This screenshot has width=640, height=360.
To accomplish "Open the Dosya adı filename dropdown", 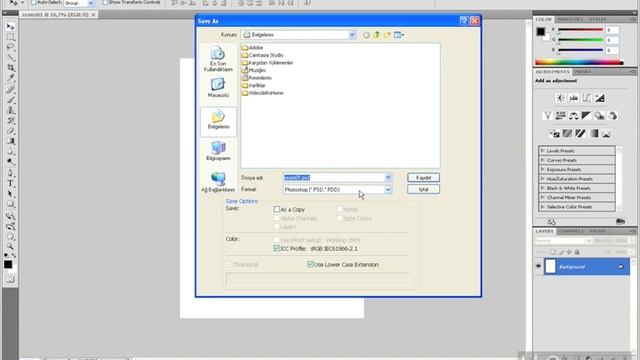I will (388, 178).
